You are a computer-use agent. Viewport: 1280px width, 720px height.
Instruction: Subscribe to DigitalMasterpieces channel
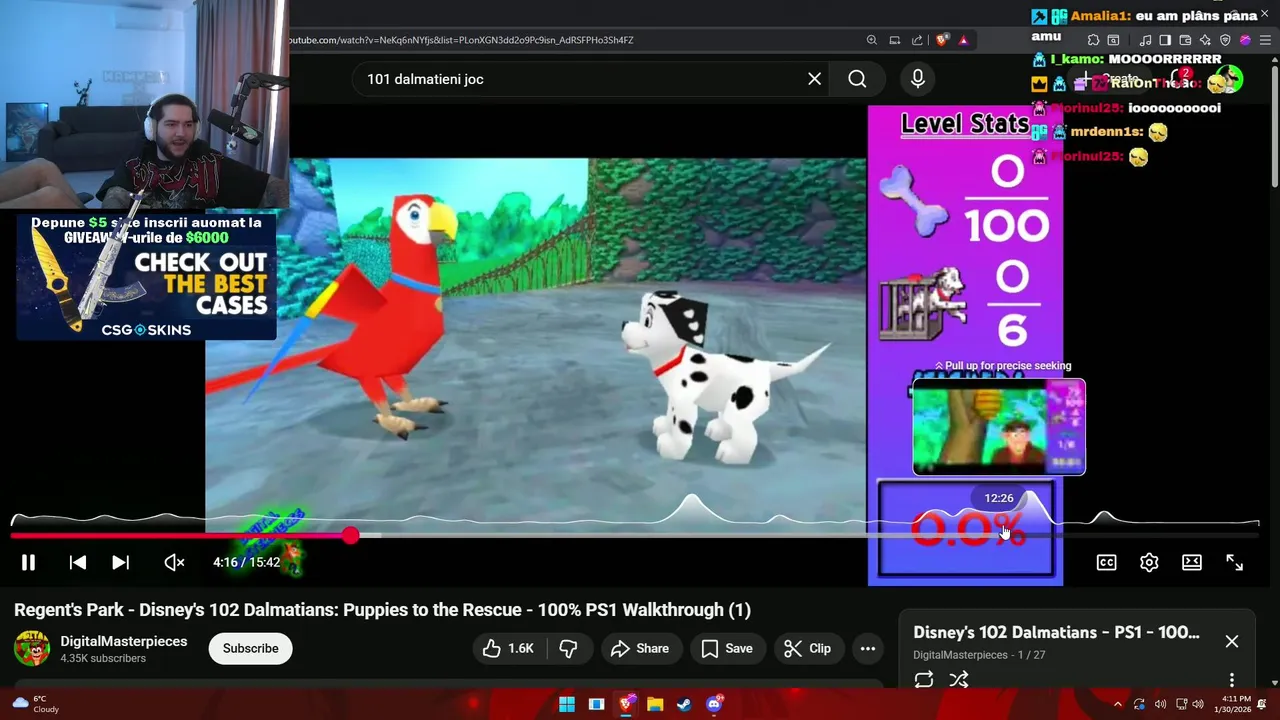[250, 648]
